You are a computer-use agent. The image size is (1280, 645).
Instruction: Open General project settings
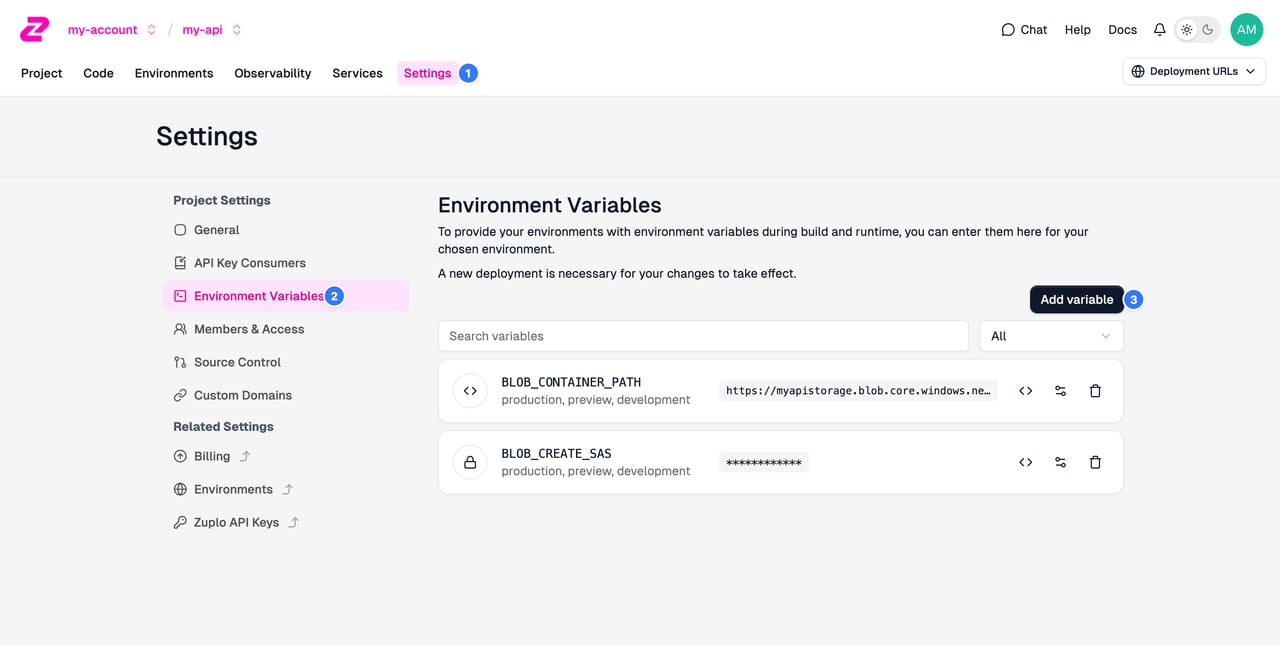(286, 230)
